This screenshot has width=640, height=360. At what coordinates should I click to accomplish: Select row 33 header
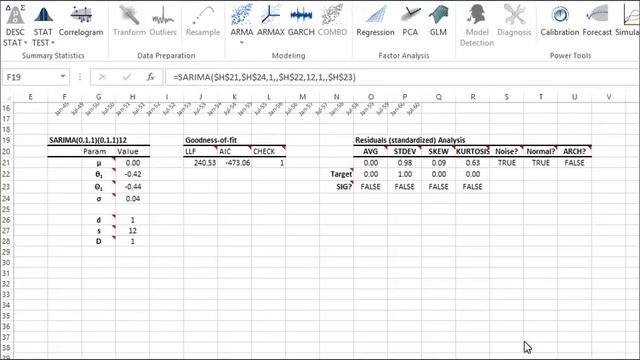tap(7, 295)
